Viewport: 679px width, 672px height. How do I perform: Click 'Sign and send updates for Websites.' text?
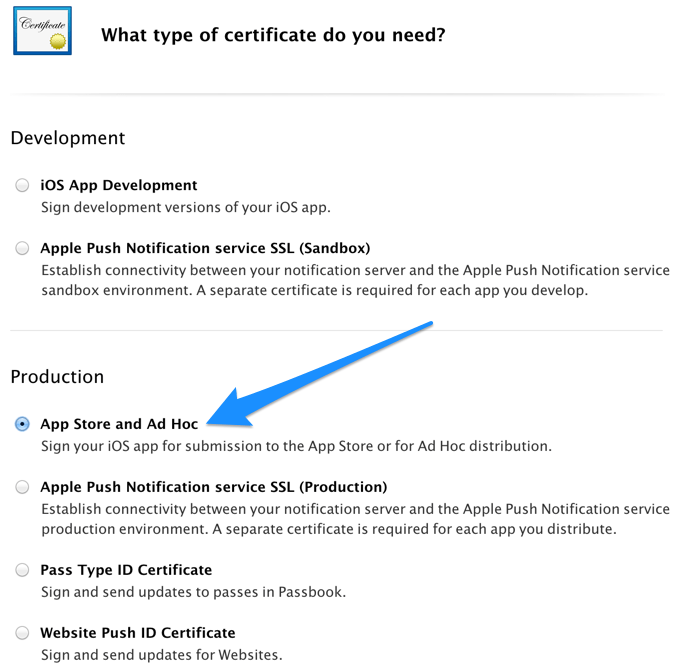162,655
